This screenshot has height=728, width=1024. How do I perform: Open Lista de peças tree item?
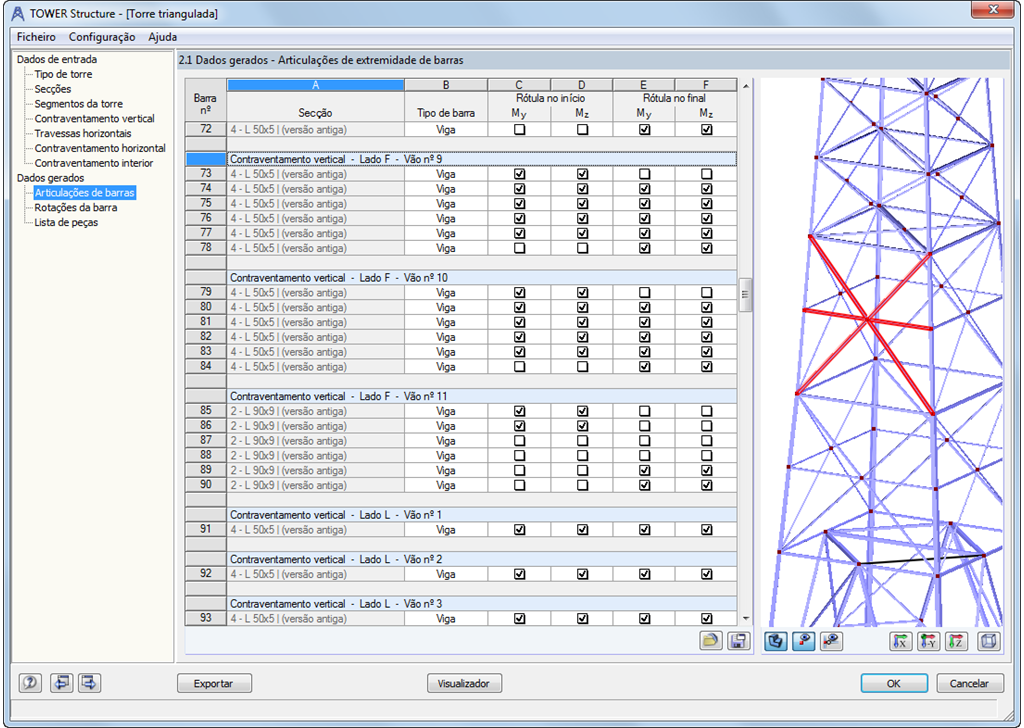66,222
